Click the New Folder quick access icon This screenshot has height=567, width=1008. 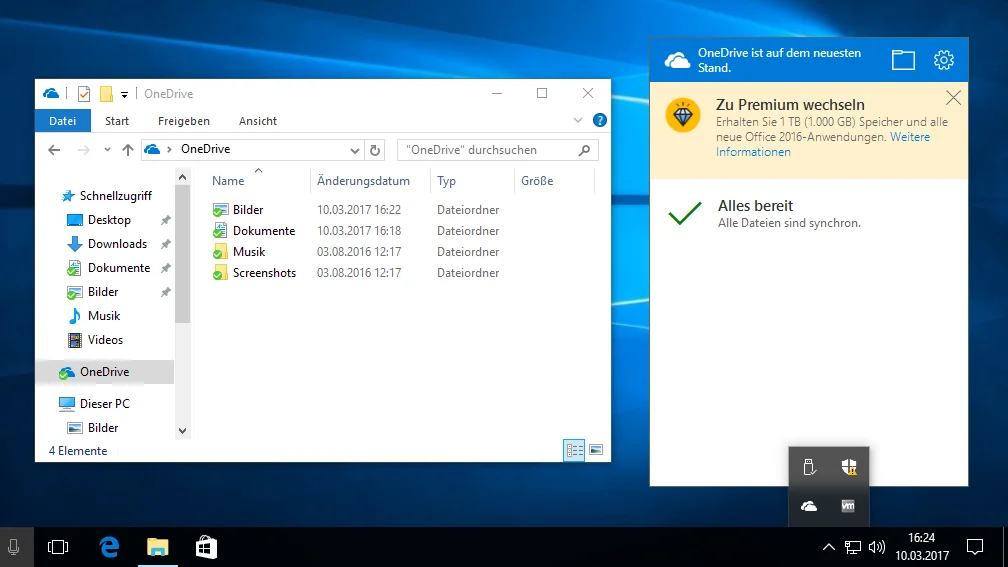tap(106, 94)
